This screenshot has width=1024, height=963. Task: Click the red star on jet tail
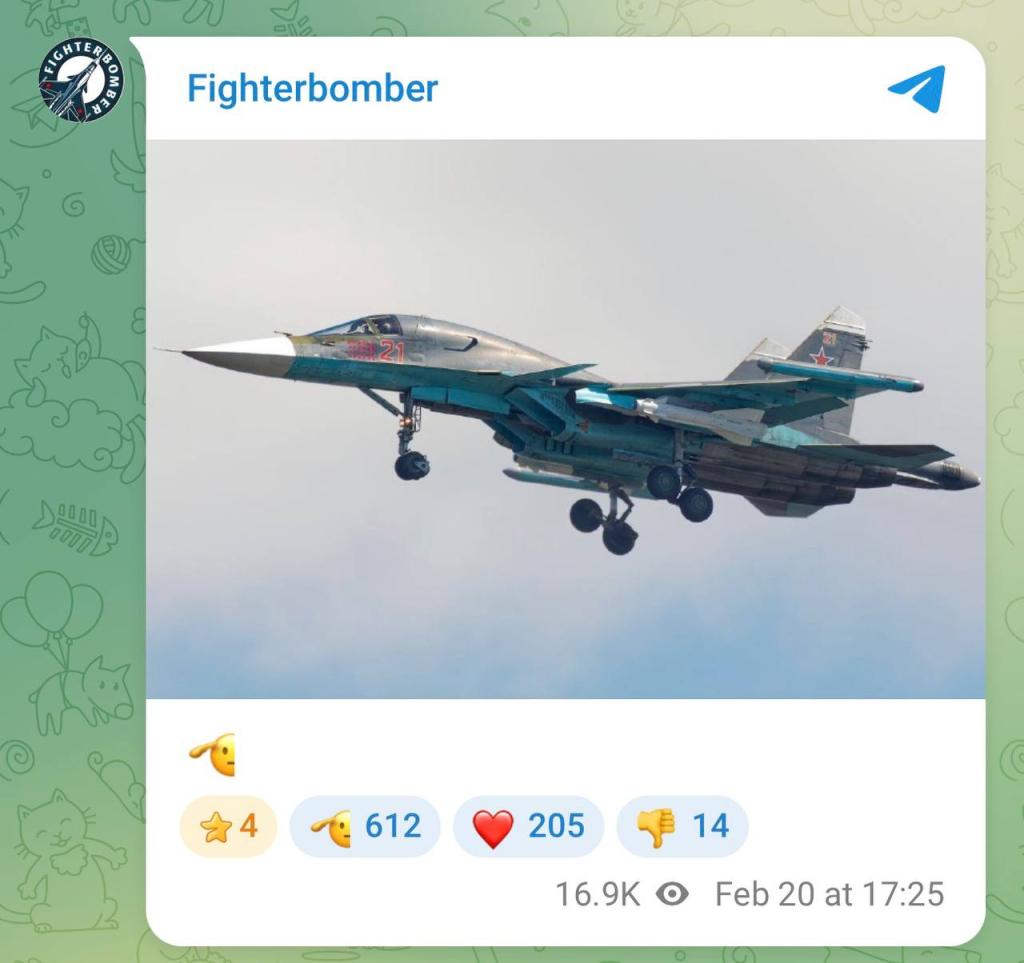(x=821, y=356)
